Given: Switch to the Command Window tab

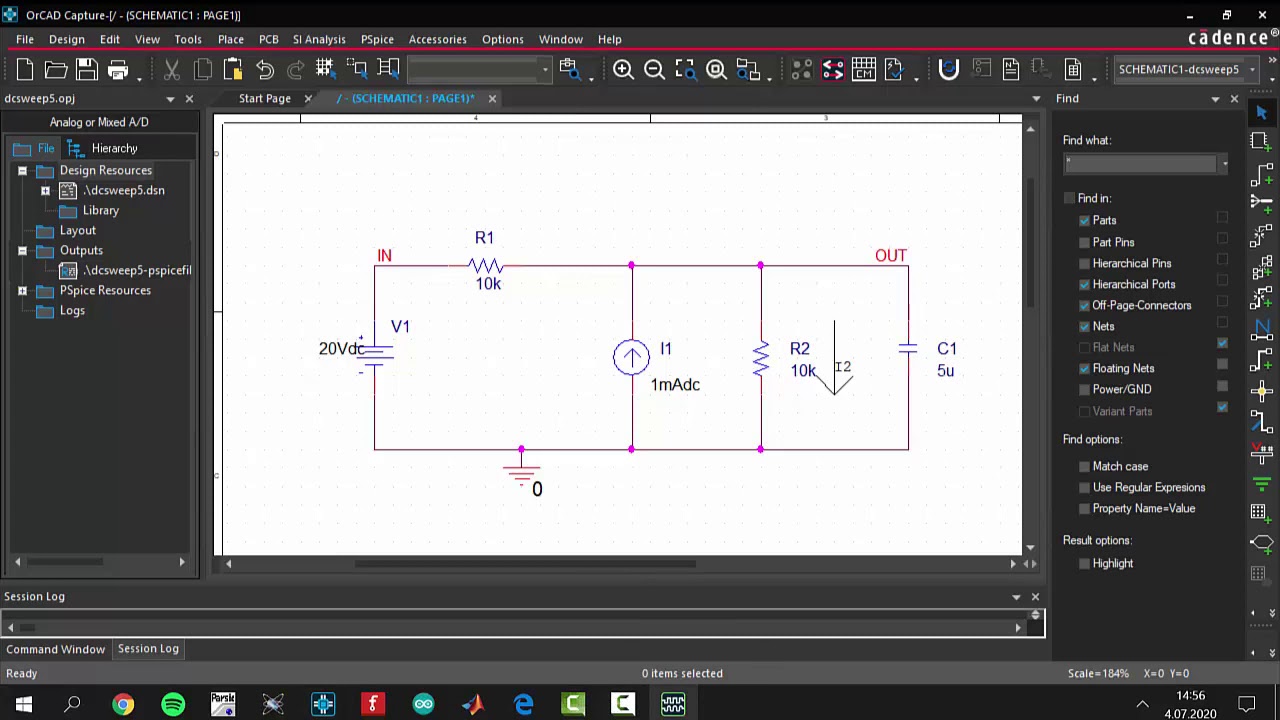Looking at the screenshot, I should [56, 649].
